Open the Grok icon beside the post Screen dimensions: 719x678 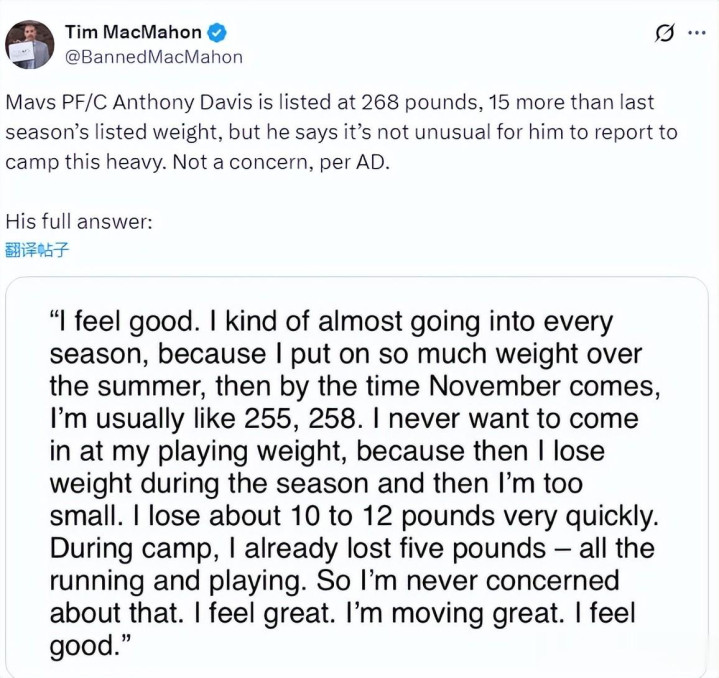pyautogui.click(x=663, y=33)
